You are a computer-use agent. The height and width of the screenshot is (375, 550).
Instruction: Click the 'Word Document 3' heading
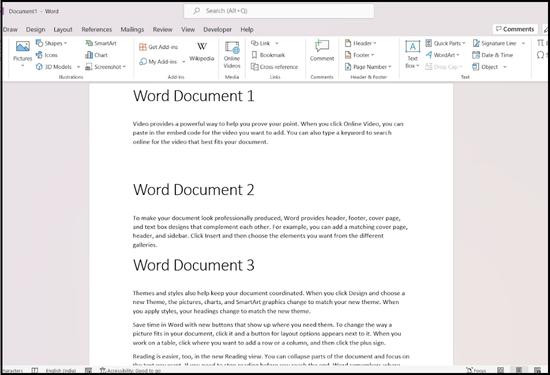click(194, 265)
